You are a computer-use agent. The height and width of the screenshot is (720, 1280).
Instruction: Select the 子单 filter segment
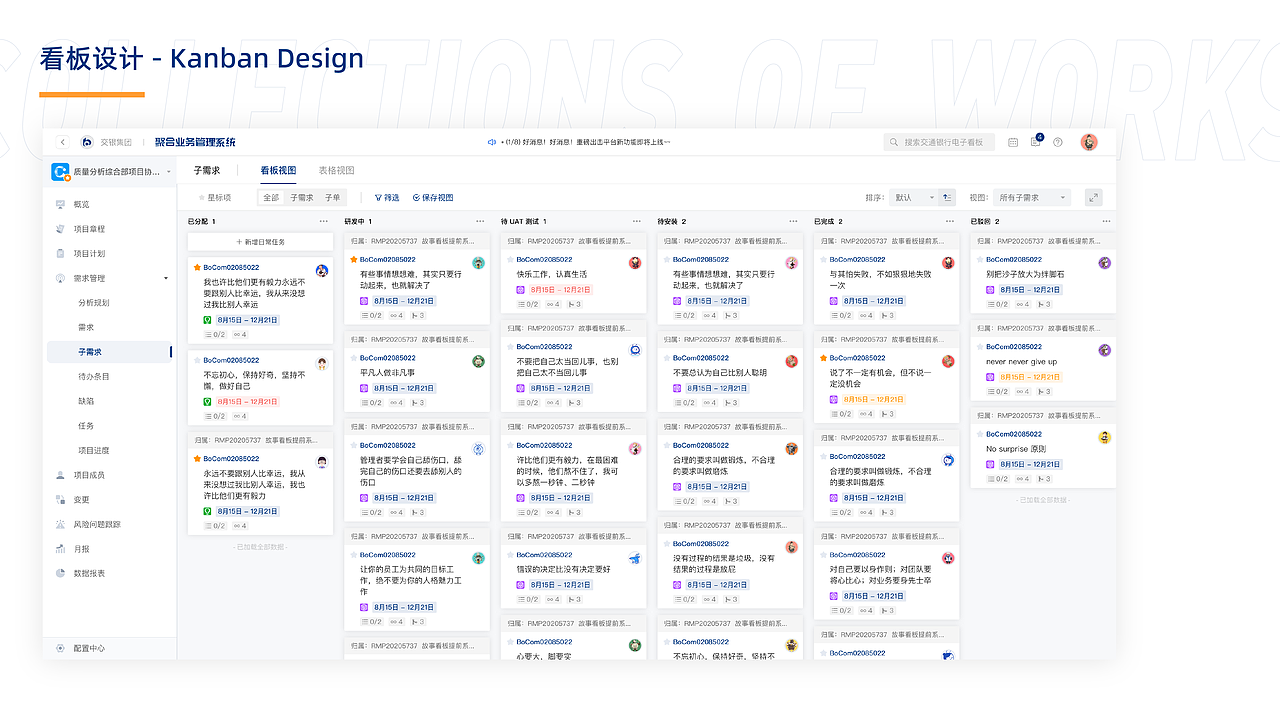click(x=332, y=198)
